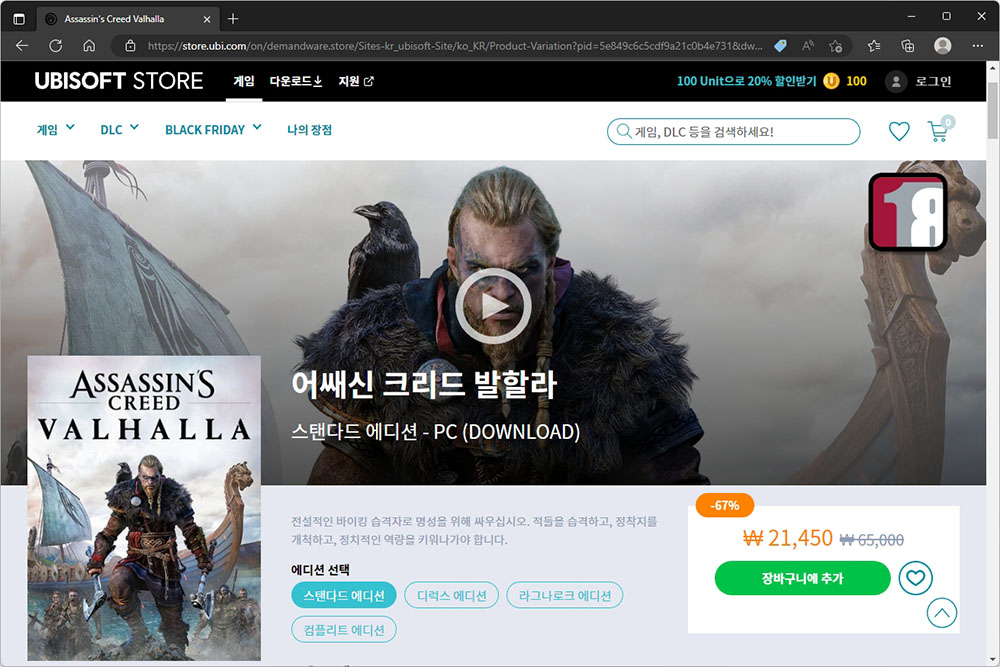Select the 디럭스 에디션 edition
The height and width of the screenshot is (667, 1000).
[x=452, y=595]
